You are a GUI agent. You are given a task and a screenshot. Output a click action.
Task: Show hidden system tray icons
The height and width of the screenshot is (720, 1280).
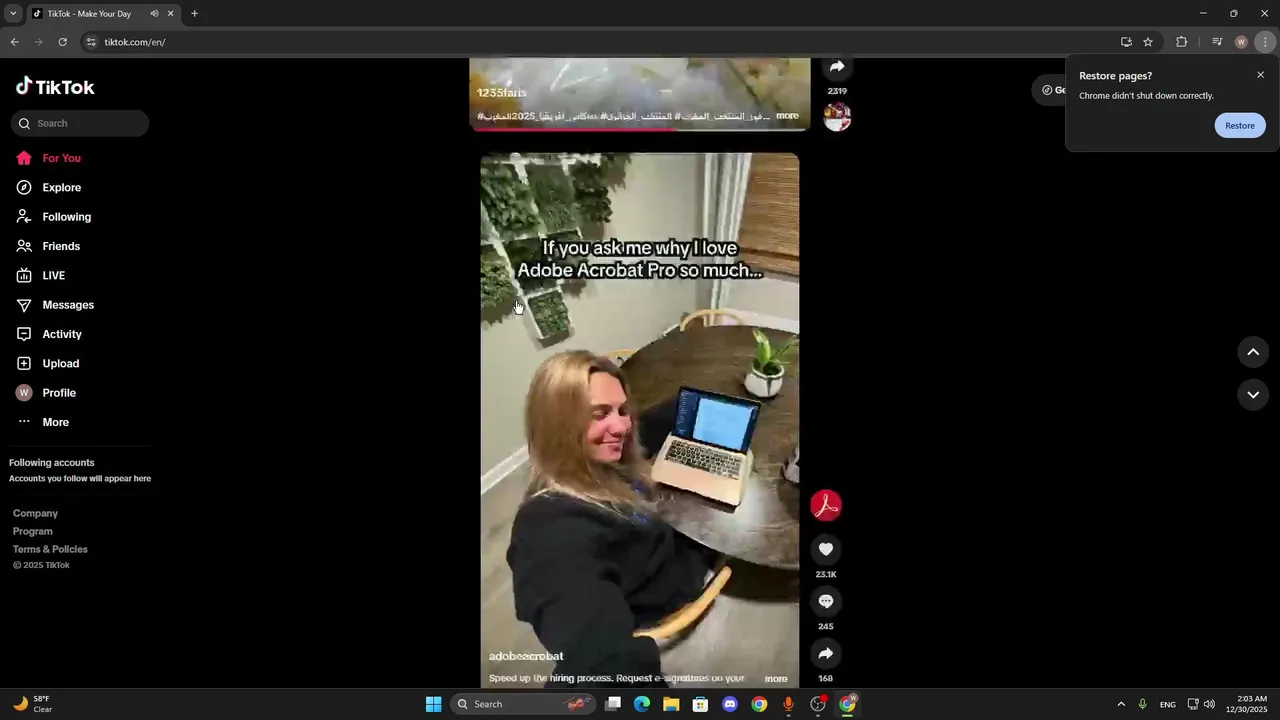[1120, 704]
